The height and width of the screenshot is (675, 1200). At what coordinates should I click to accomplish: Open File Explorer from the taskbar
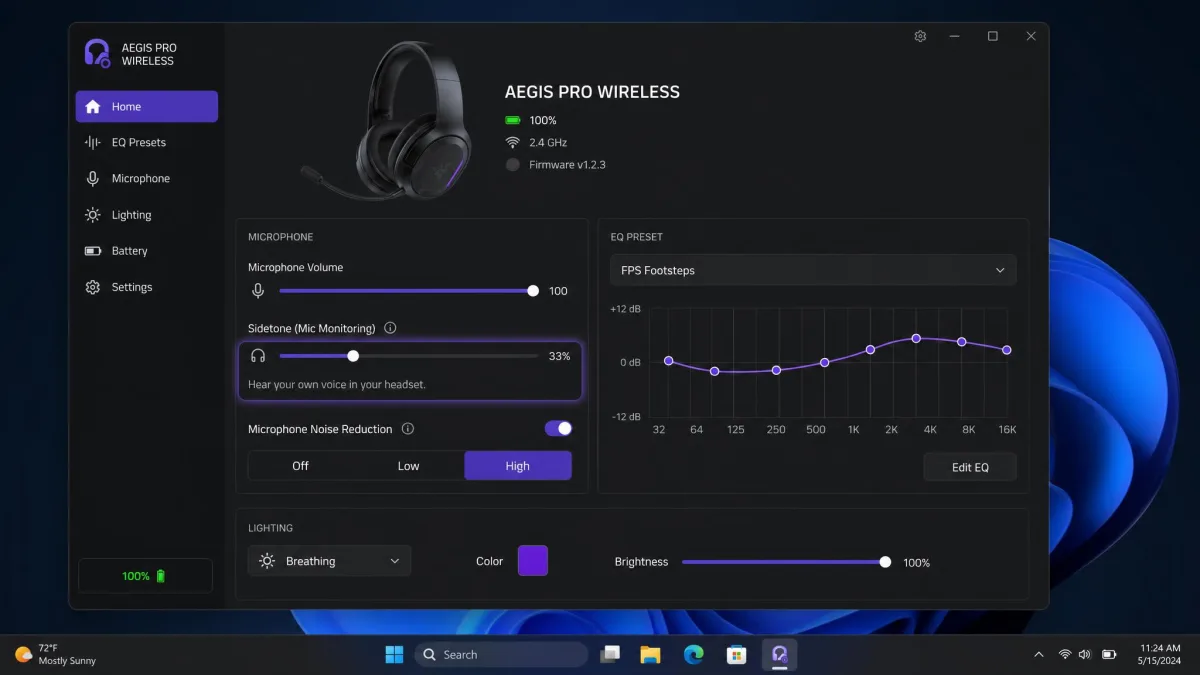click(651, 654)
